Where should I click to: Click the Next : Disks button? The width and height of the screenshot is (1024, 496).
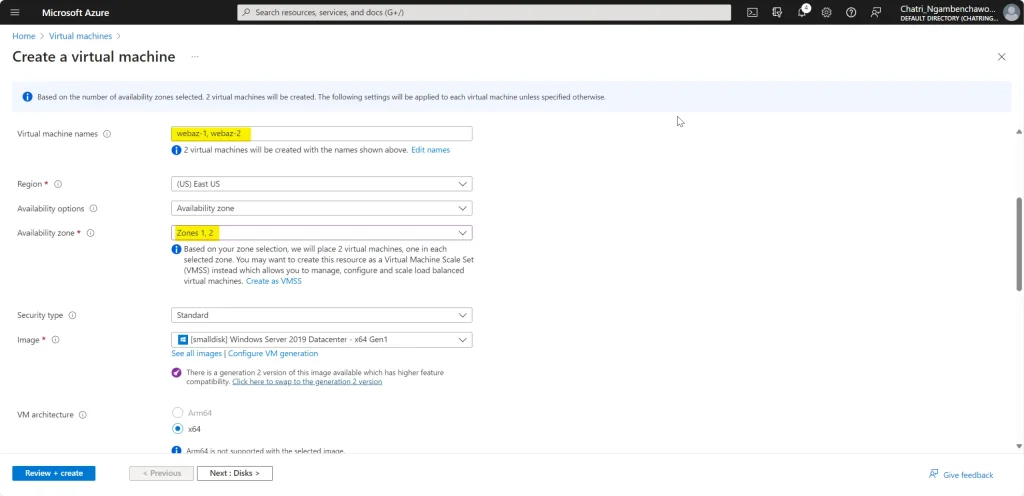234,473
